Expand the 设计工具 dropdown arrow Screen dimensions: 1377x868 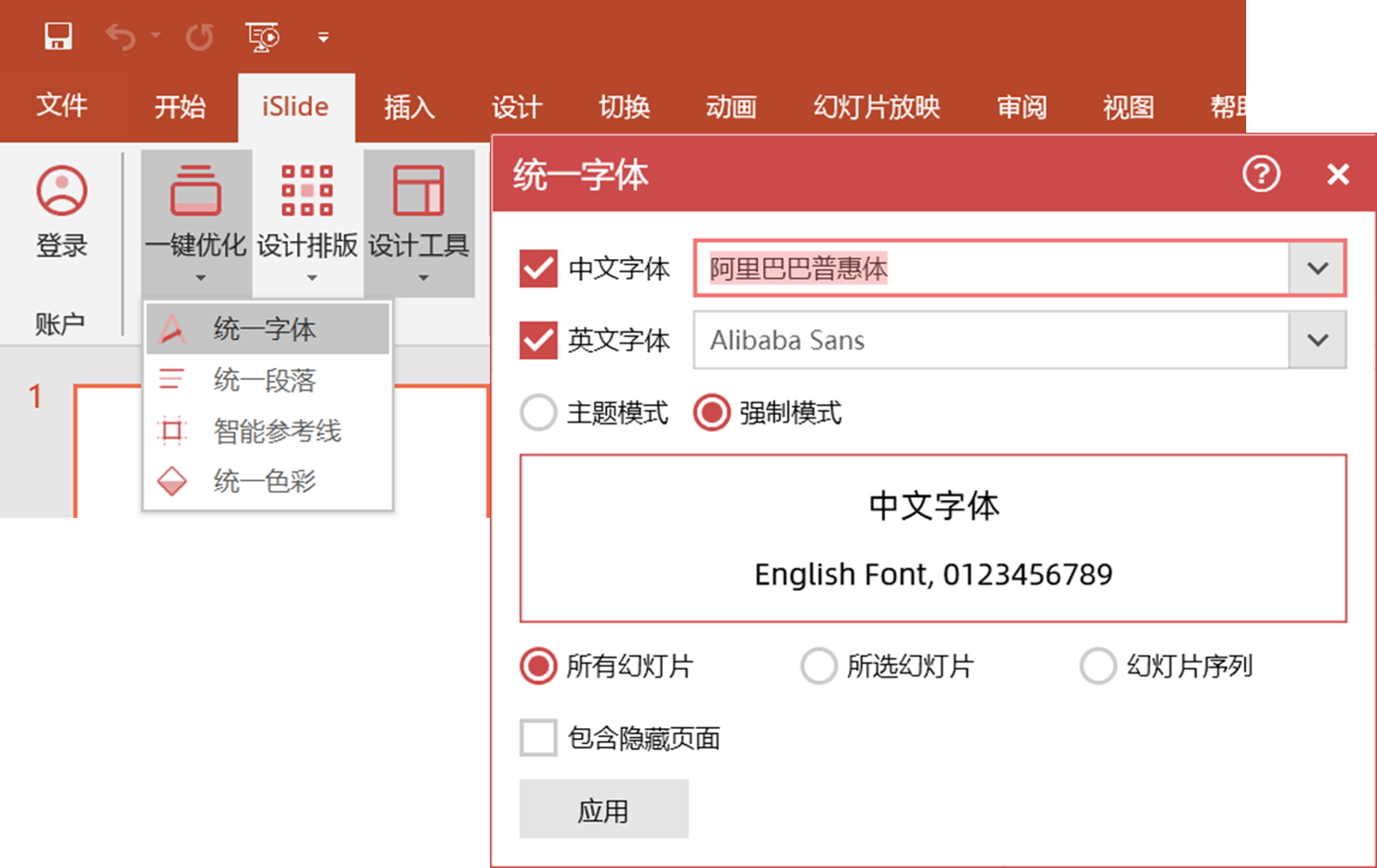click(424, 278)
